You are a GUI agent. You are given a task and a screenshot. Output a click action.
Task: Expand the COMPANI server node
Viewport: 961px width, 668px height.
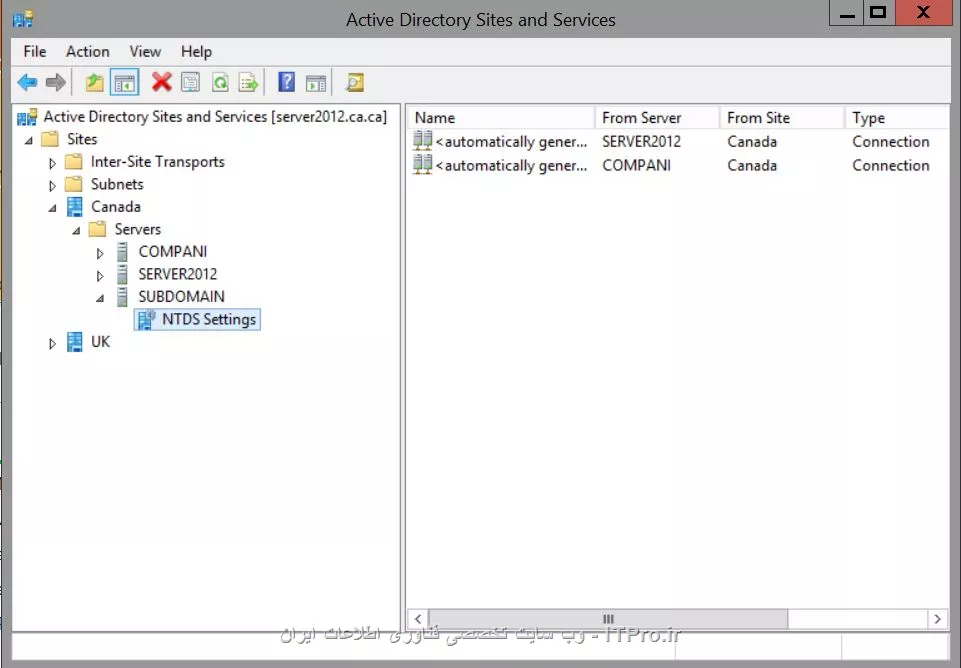click(x=100, y=253)
